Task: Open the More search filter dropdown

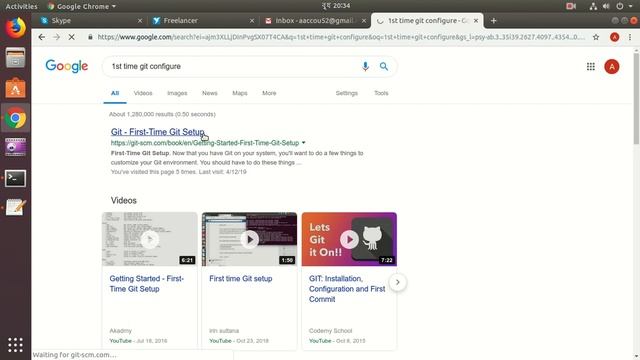Action: [x=269, y=93]
